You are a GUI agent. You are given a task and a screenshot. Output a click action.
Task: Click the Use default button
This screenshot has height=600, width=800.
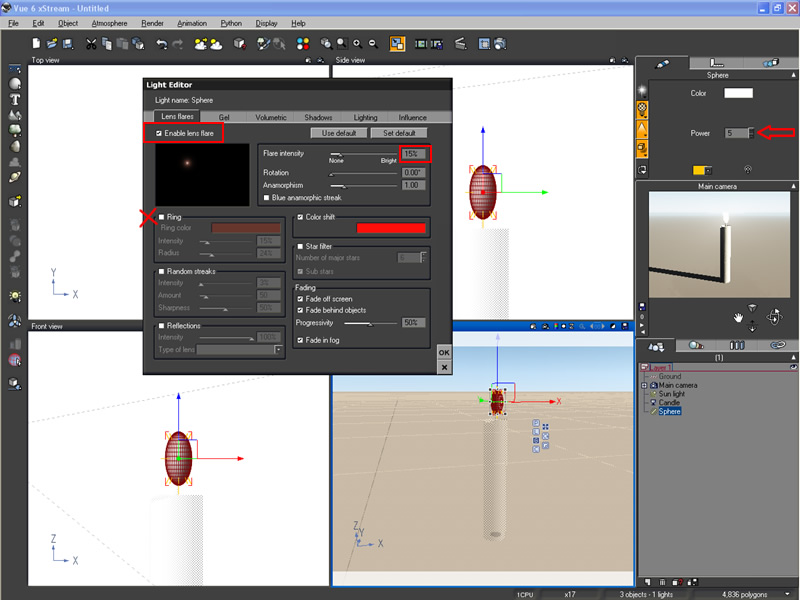click(x=339, y=133)
